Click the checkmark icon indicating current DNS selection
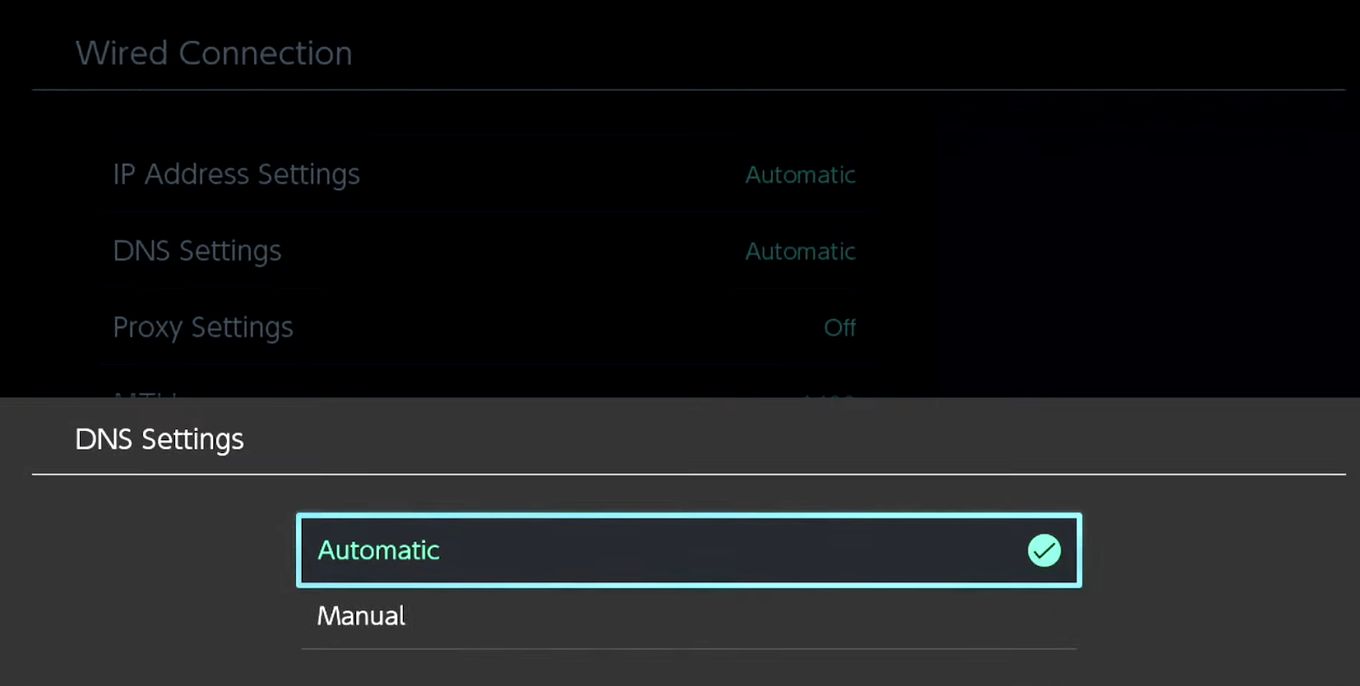Screen dimensions: 1360x686 [1044, 550]
